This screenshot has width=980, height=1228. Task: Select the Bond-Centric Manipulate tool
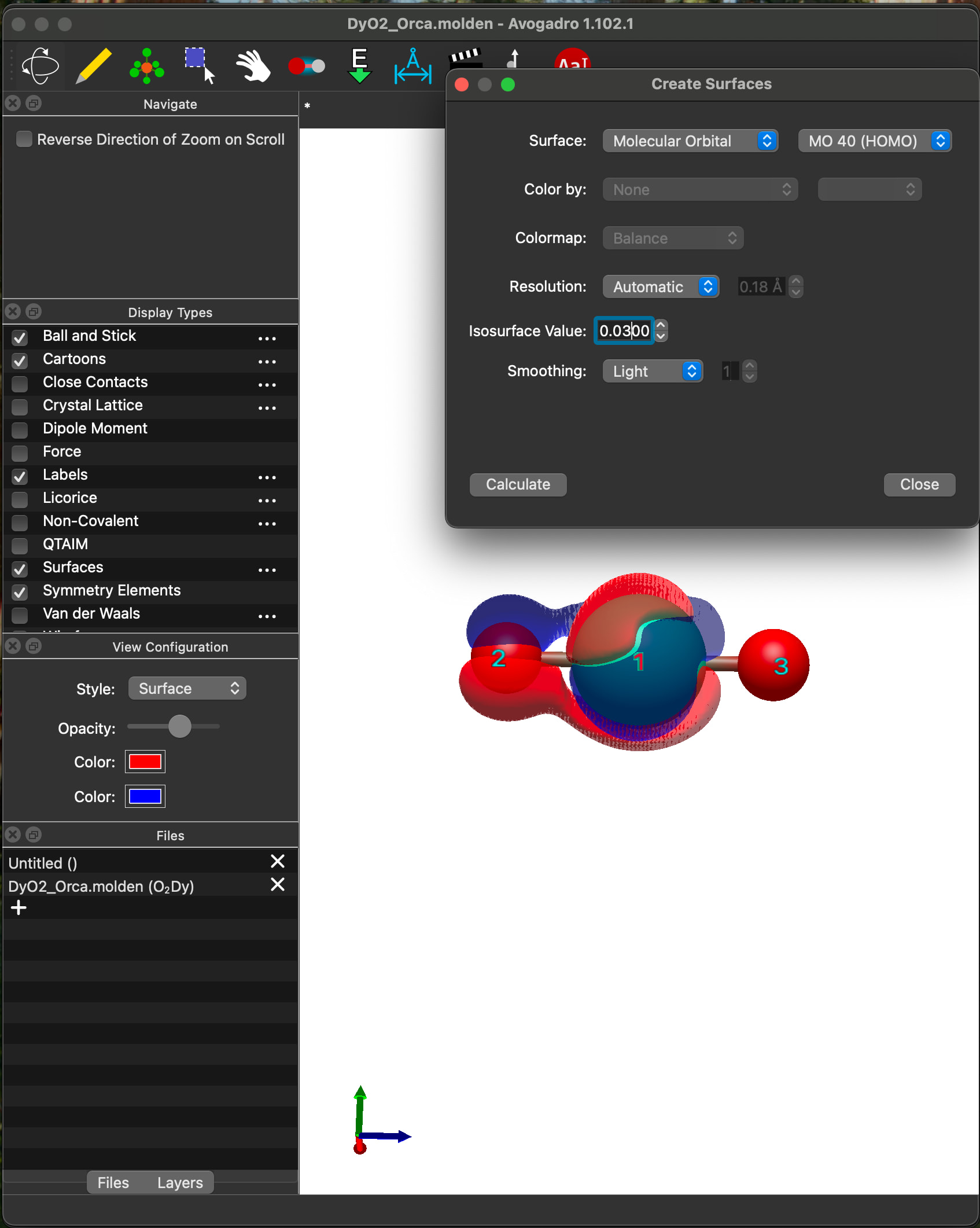click(306, 65)
